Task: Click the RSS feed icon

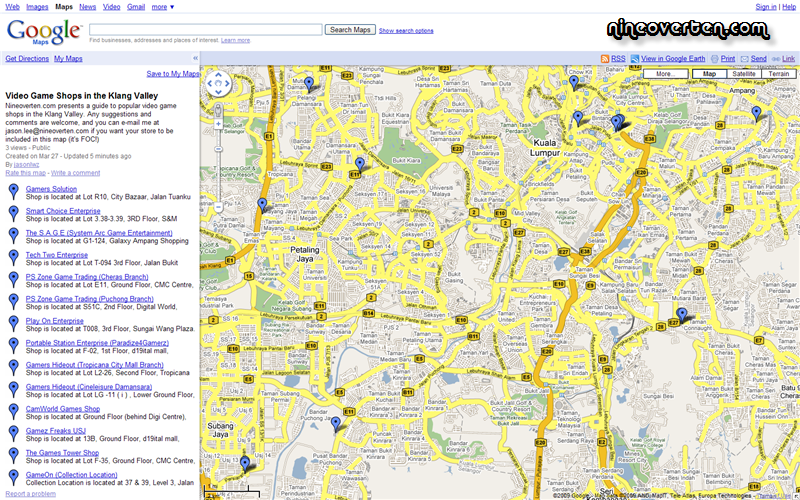Action: (x=605, y=59)
